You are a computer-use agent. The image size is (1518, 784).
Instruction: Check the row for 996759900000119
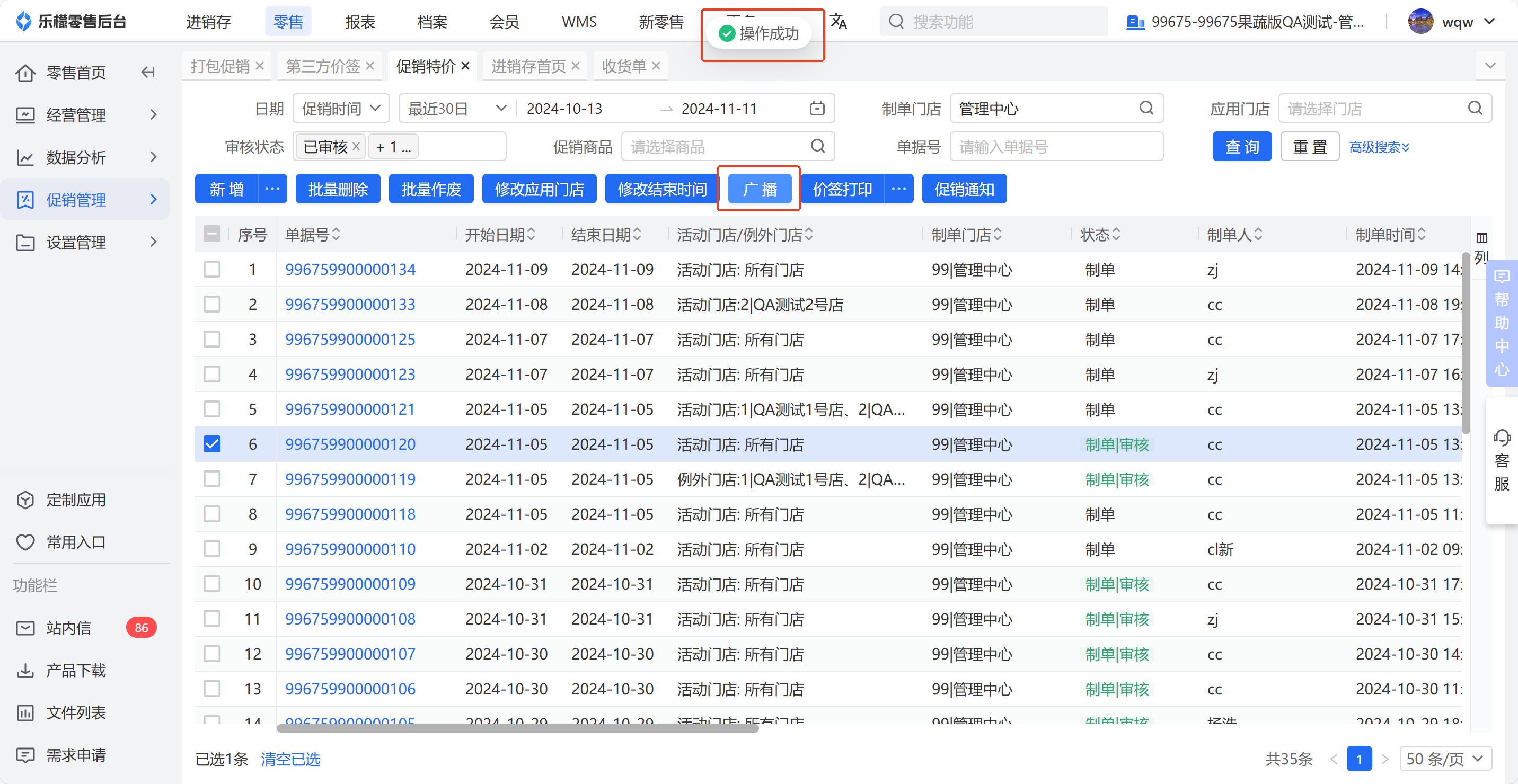[x=211, y=479]
